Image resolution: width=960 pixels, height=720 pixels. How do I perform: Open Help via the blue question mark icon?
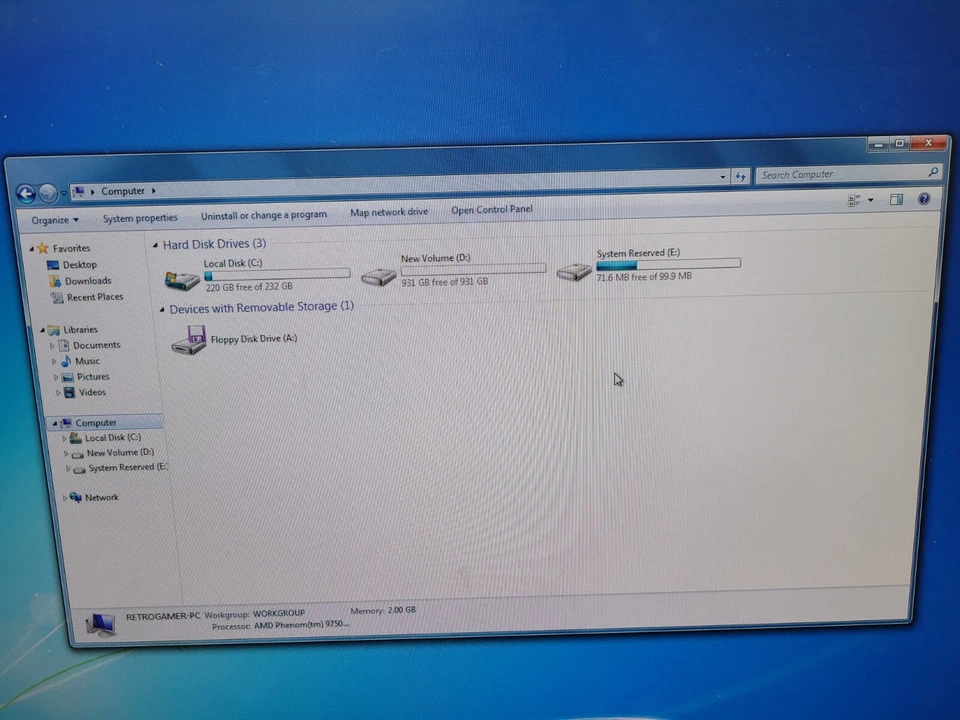[923, 199]
